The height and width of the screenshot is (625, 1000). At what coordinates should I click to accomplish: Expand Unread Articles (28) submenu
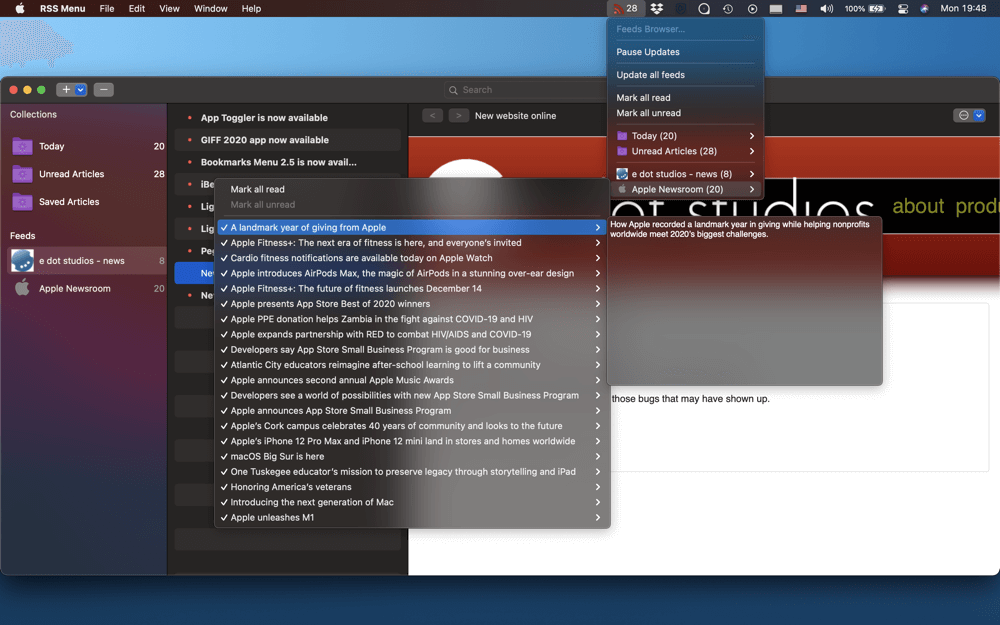click(x=752, y=151)
